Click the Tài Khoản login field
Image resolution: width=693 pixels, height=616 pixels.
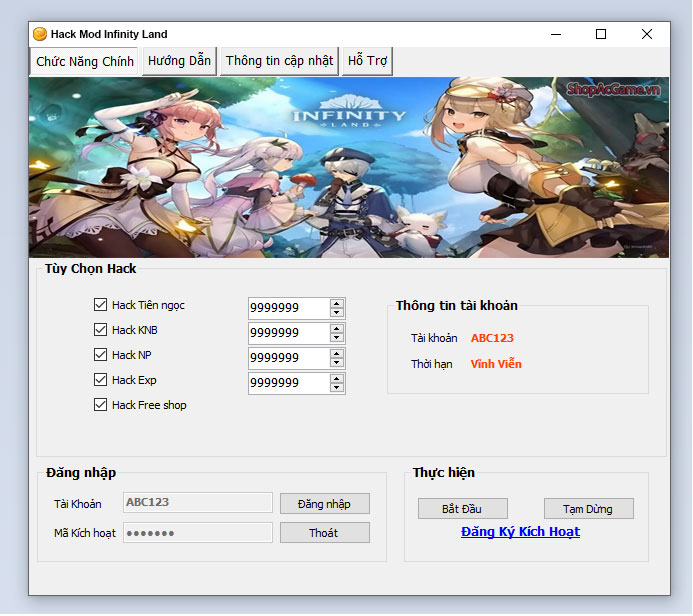tap(198, 503)
